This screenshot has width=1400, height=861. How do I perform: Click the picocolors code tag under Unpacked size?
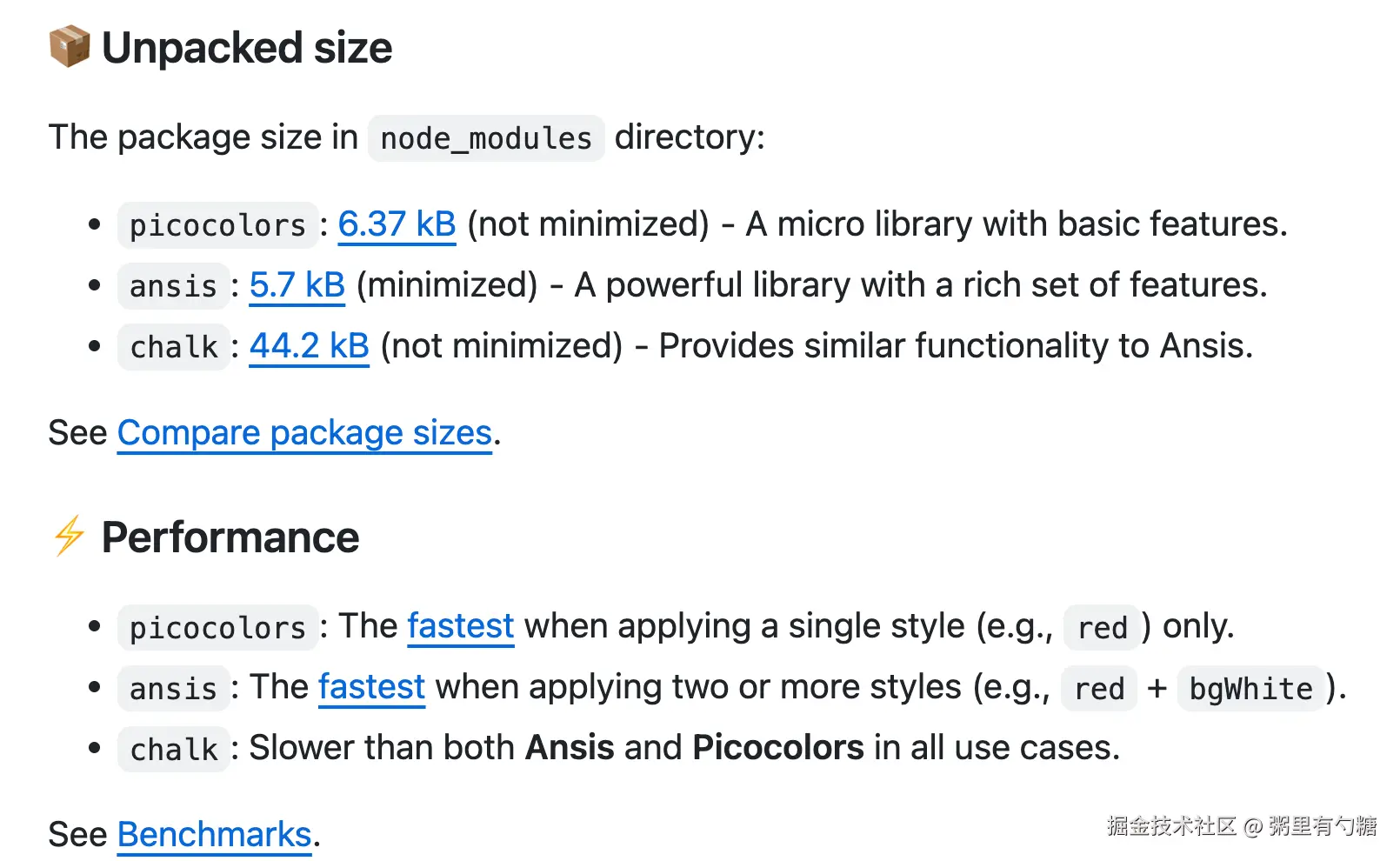pyautogui.click(x=217, y=225)
